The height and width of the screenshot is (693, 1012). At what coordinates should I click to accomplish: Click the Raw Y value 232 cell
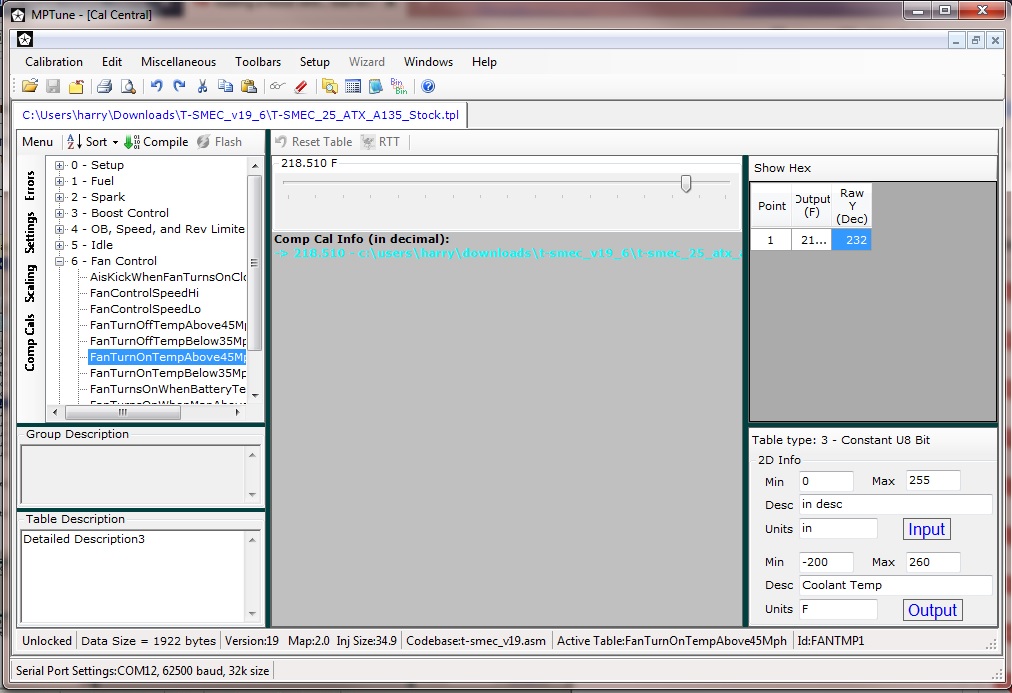pyautogui.click(x=851, y=240)
